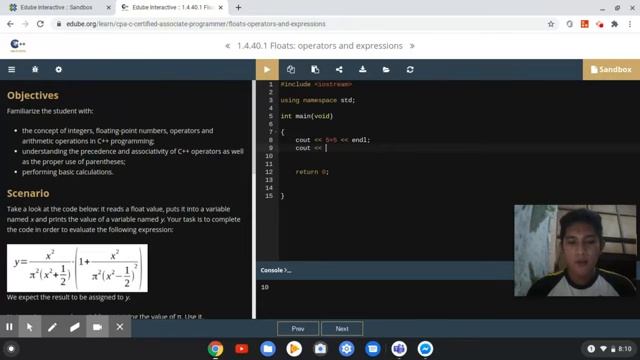The image size is (640, 360).
Task: Click the expression formula image
Action: click(77, 268)
